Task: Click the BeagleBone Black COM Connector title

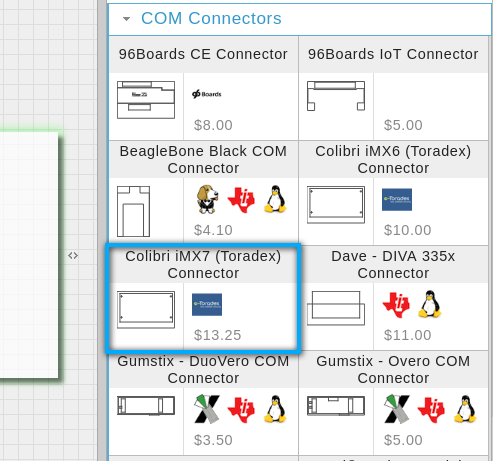Action: point(203,159)
